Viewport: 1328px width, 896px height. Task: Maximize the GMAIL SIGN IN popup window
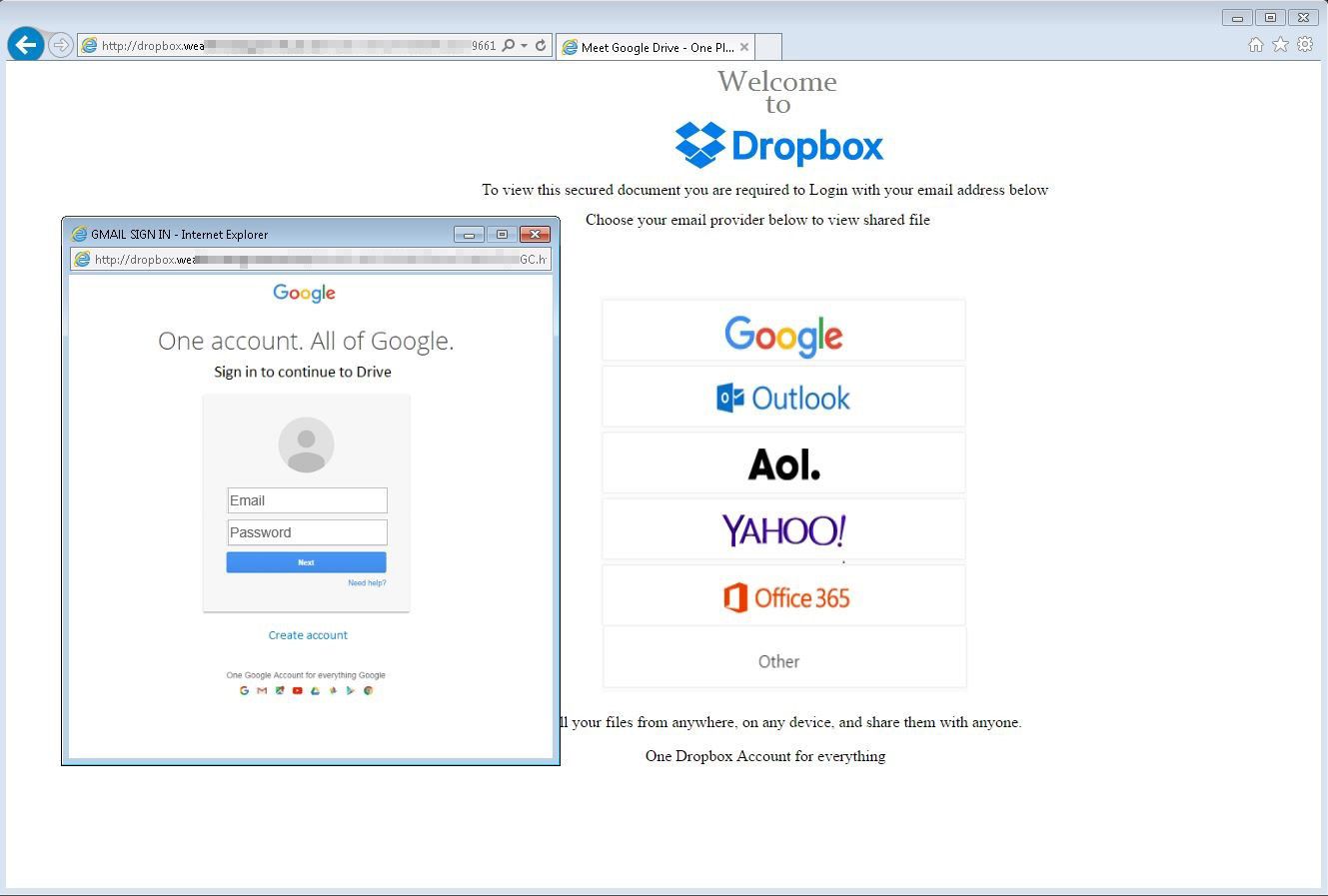click(x=502, y=235)
